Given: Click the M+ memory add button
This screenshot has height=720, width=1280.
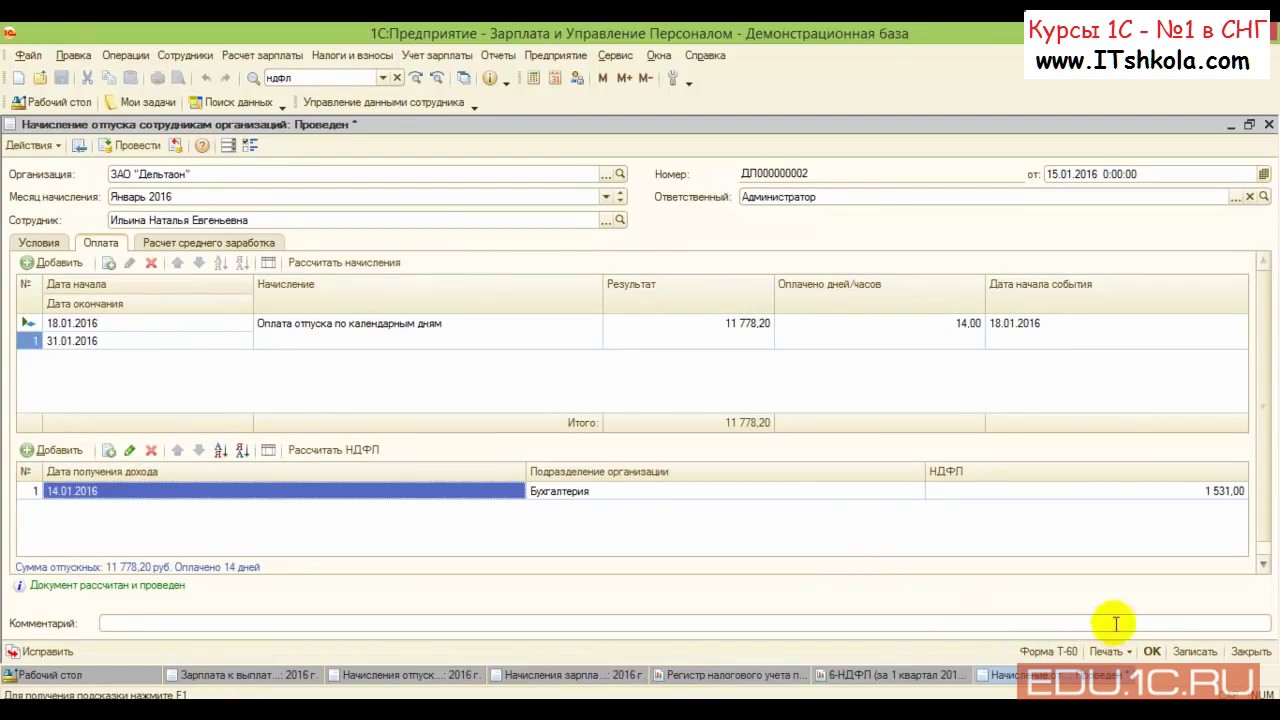Looking at the screenshot, I should click(x=624, y=78).
